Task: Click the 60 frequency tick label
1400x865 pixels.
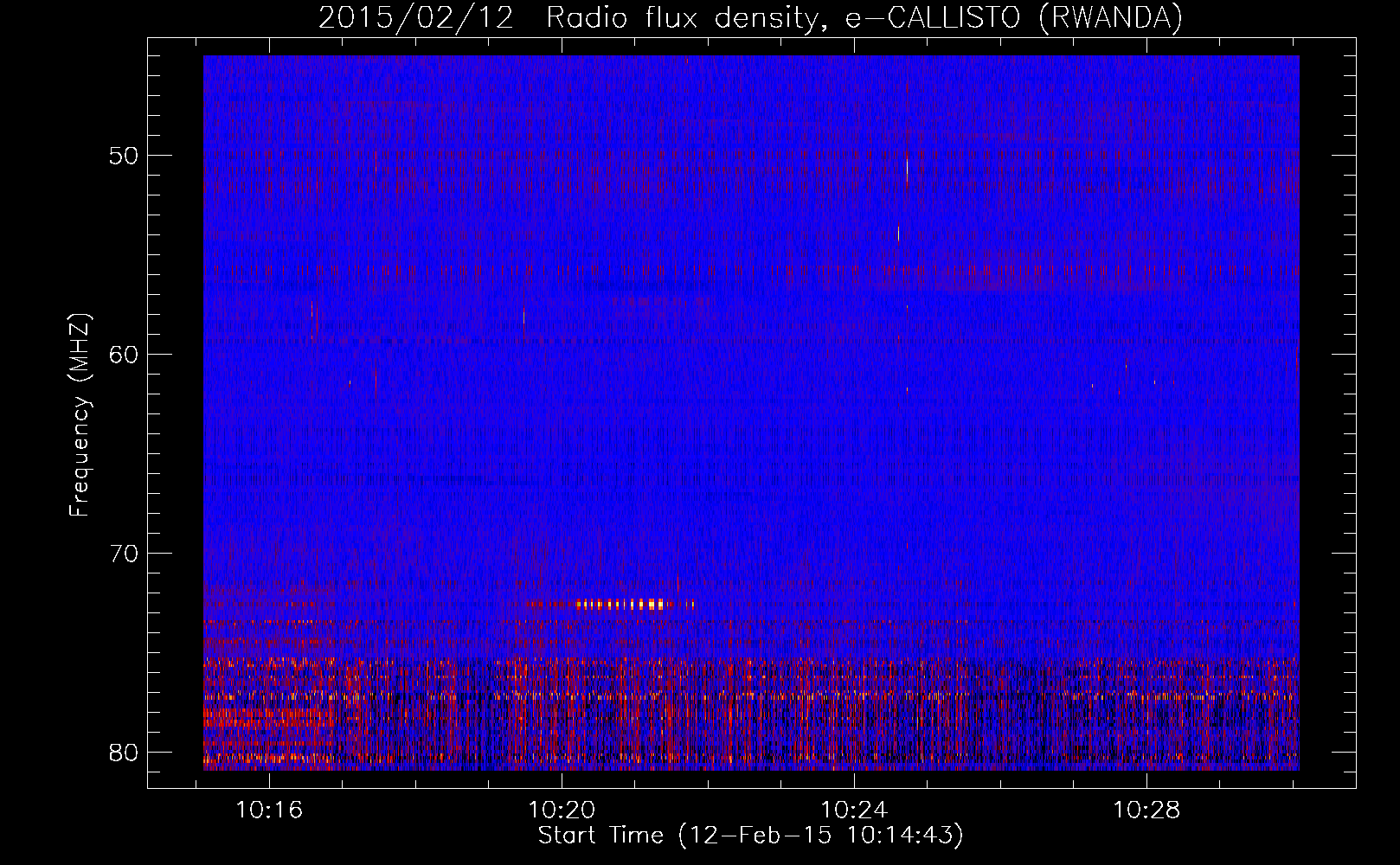Action: click(x=125, y=355)
